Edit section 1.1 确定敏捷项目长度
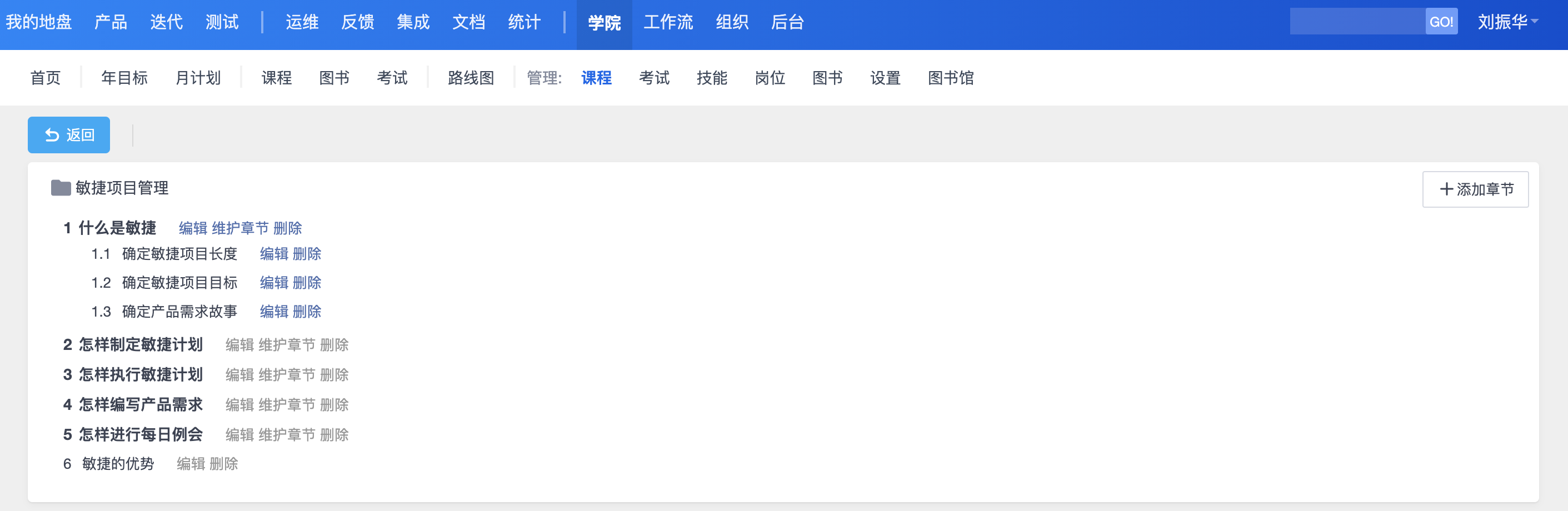Viewport: 1568px width, 511px height. pyautogui.click(x=274, y=254)
